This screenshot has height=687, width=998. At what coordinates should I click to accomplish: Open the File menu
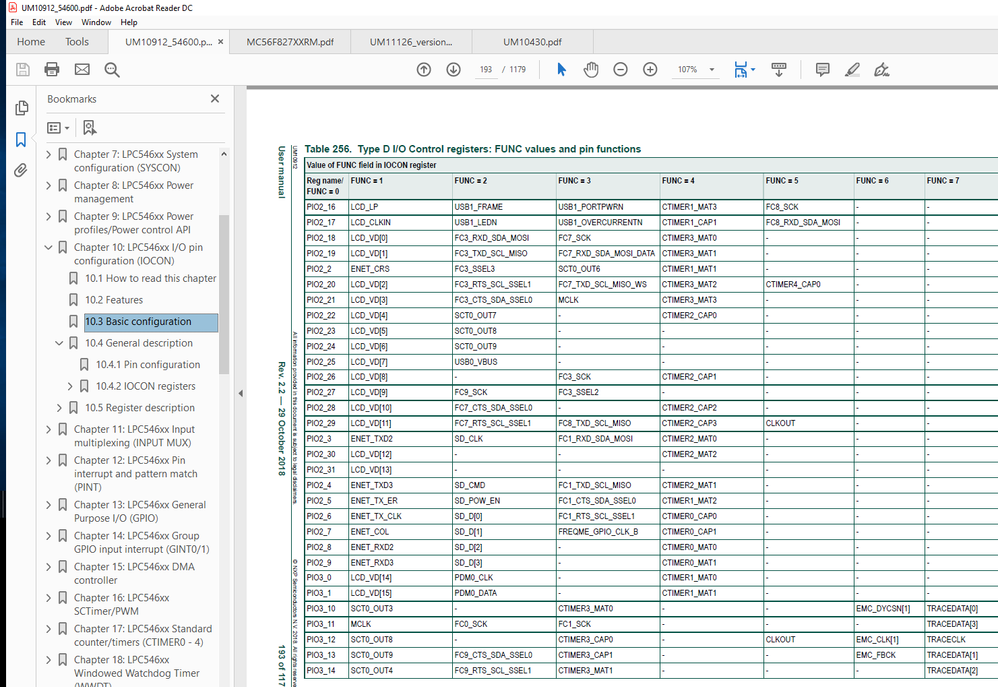(x=17, y=22)
